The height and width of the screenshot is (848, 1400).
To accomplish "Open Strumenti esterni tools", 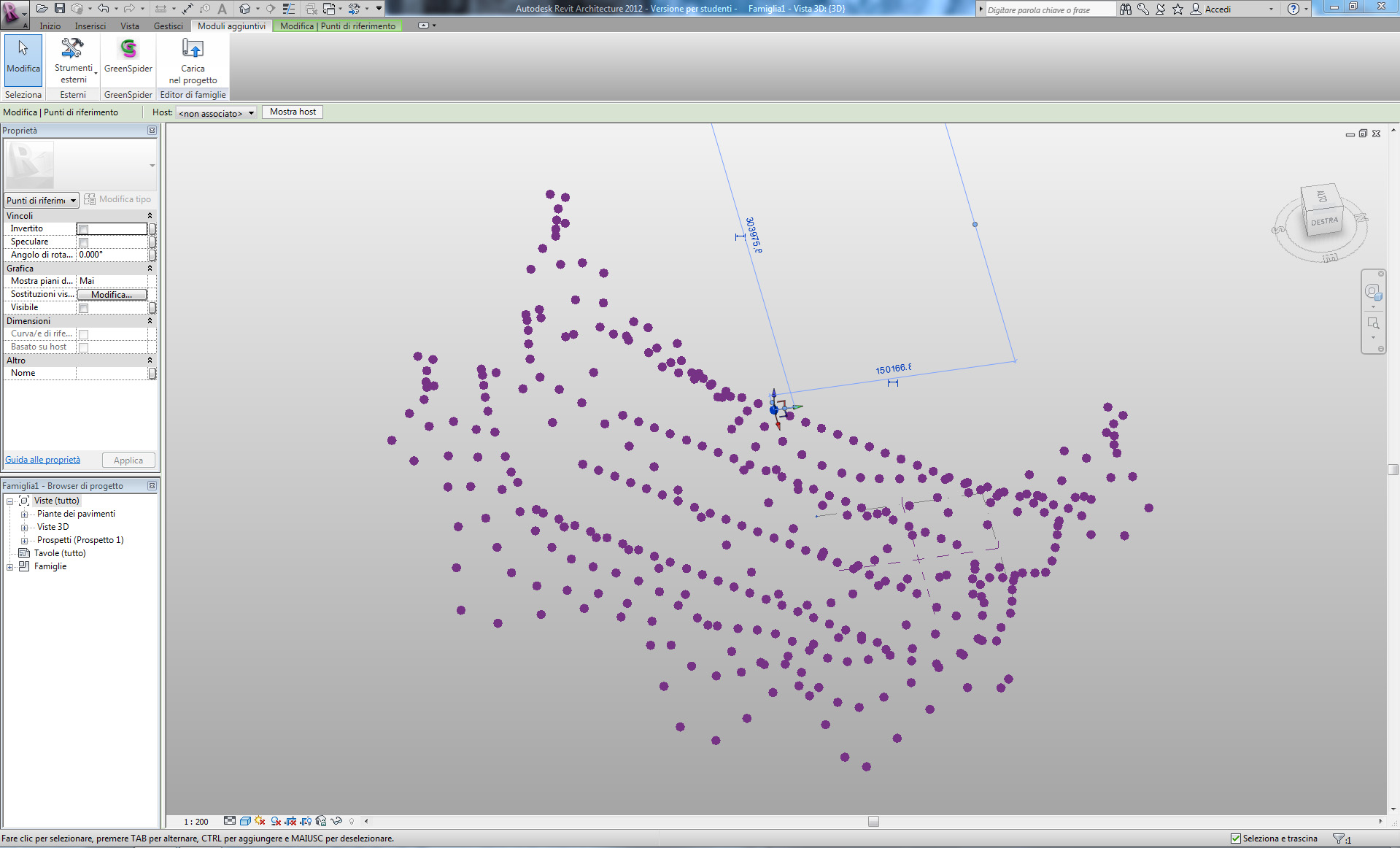I will [73, 61].
